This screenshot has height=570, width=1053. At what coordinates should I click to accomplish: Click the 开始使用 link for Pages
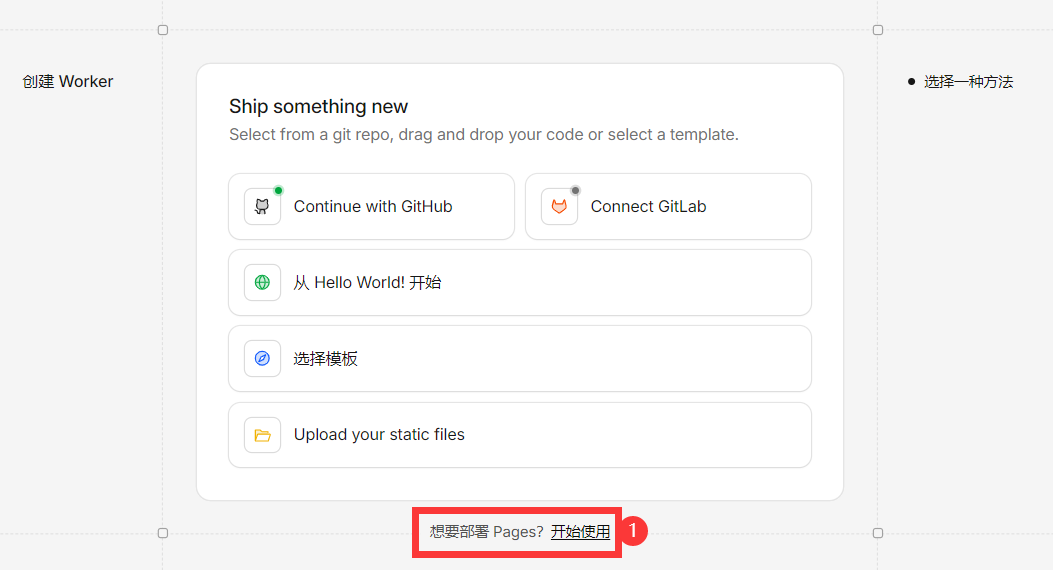(x=580, y=532)
